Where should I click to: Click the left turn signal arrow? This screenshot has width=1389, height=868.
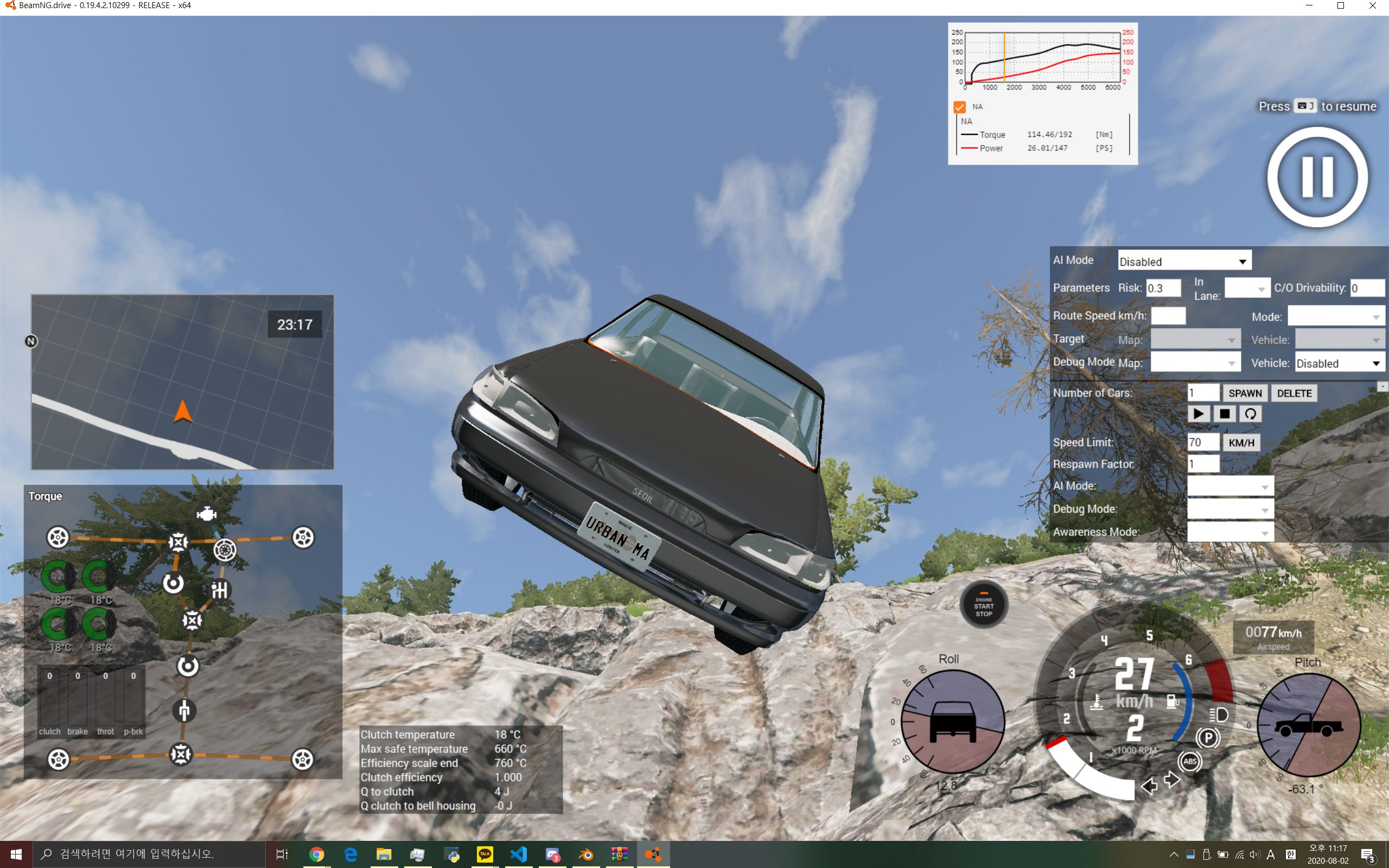click(1149, 786)
